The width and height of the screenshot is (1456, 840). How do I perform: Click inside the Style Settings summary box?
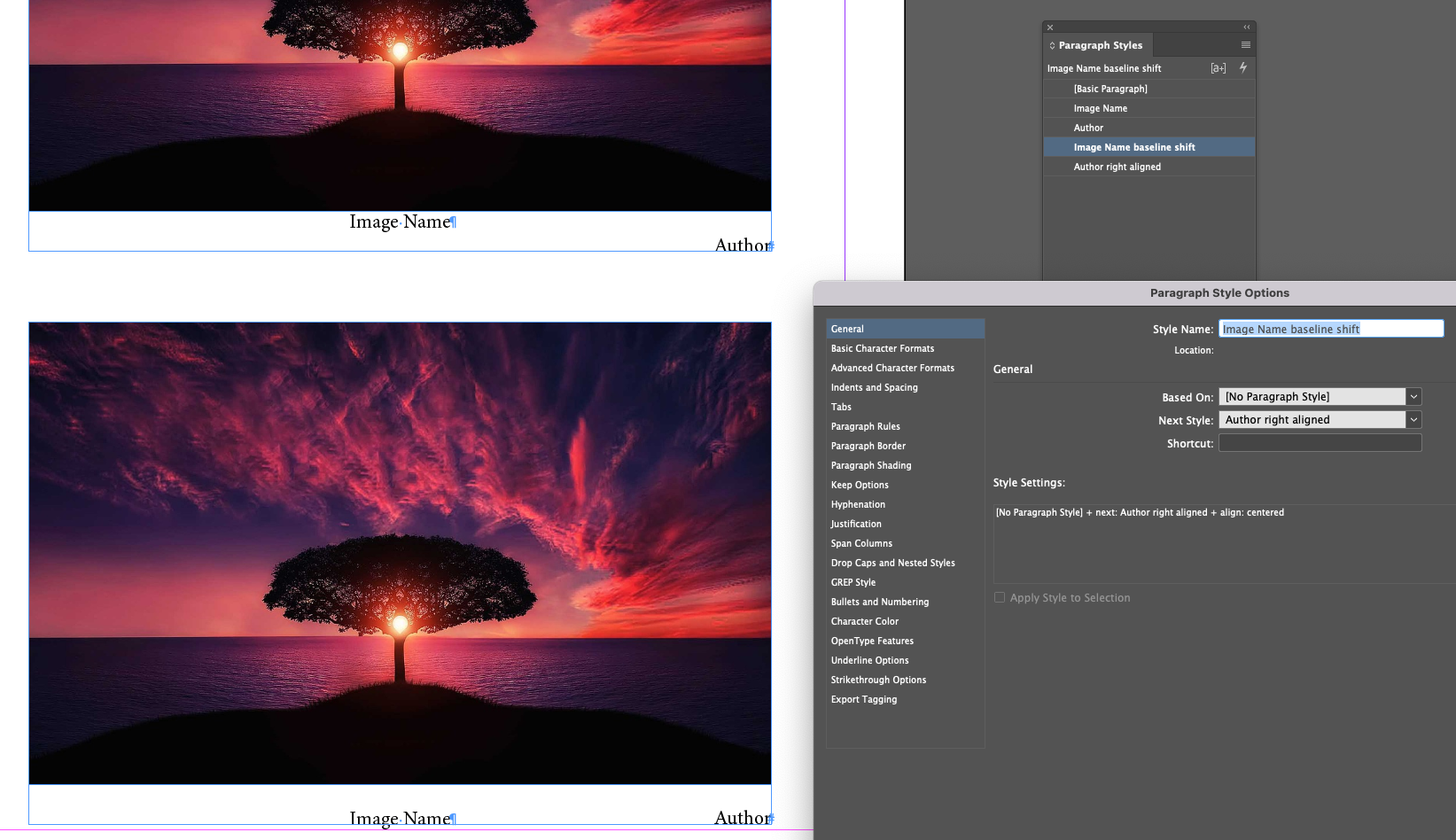click(x=1223, y=541)
